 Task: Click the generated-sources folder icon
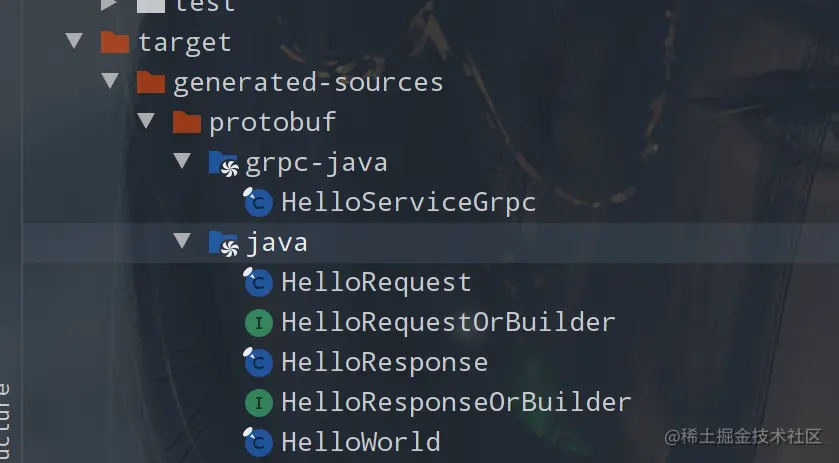pos(151,82)
